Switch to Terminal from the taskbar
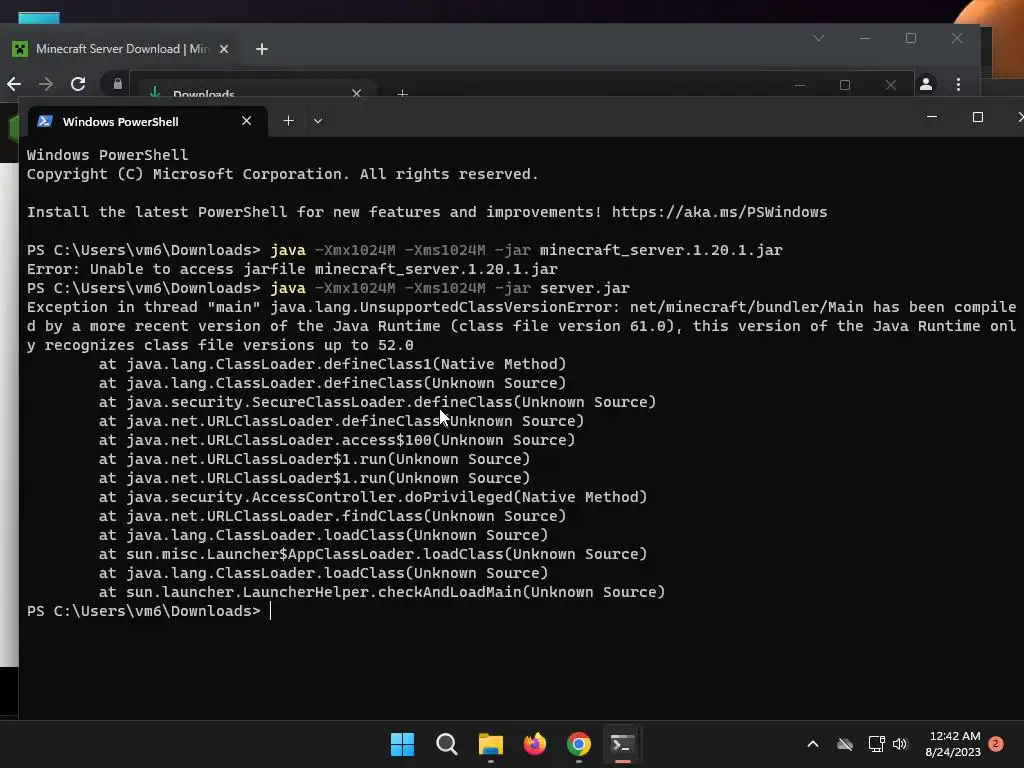Viewport: 1024px width, 768px height. (622, 744)
